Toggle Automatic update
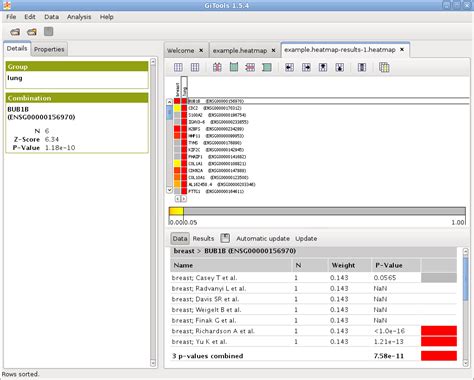This screenshot has height=380, width=474. [263, 239]
